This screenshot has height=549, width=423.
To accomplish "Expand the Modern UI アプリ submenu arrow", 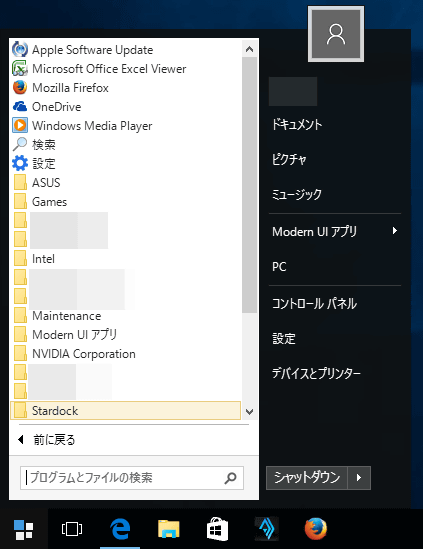I will [x=395, y=231].
